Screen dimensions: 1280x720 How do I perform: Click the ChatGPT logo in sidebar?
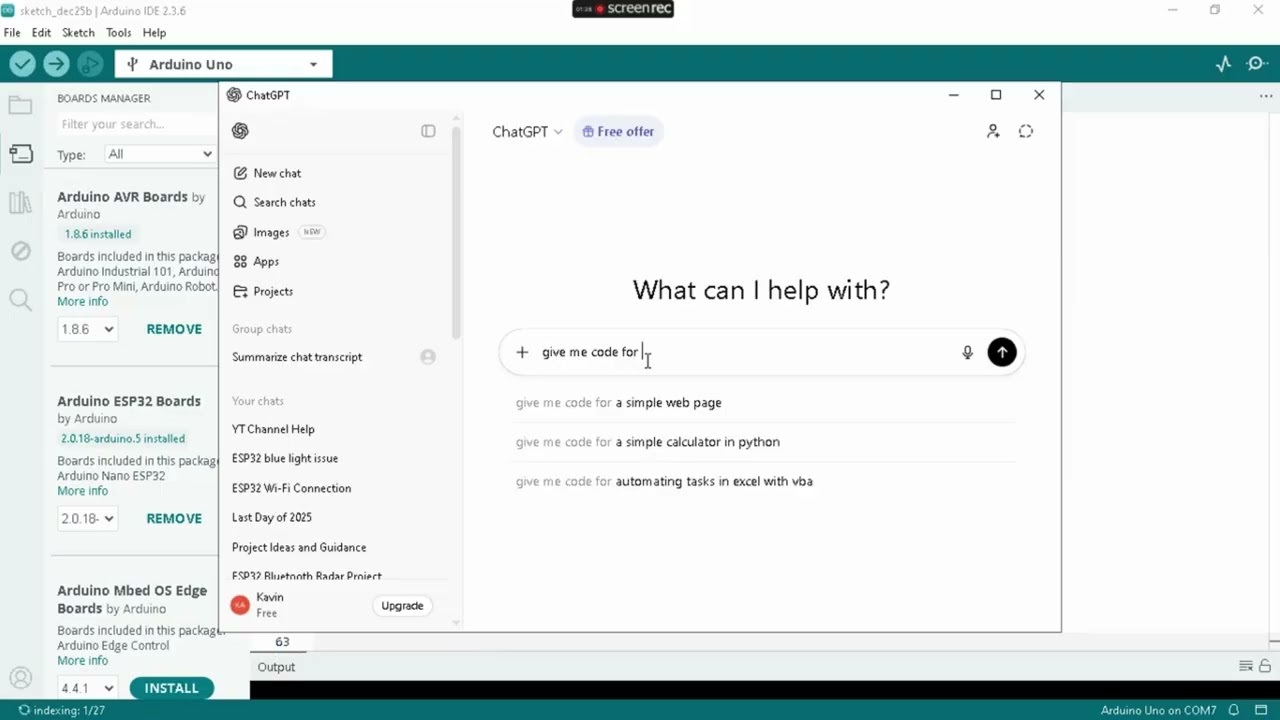point(240,131)
